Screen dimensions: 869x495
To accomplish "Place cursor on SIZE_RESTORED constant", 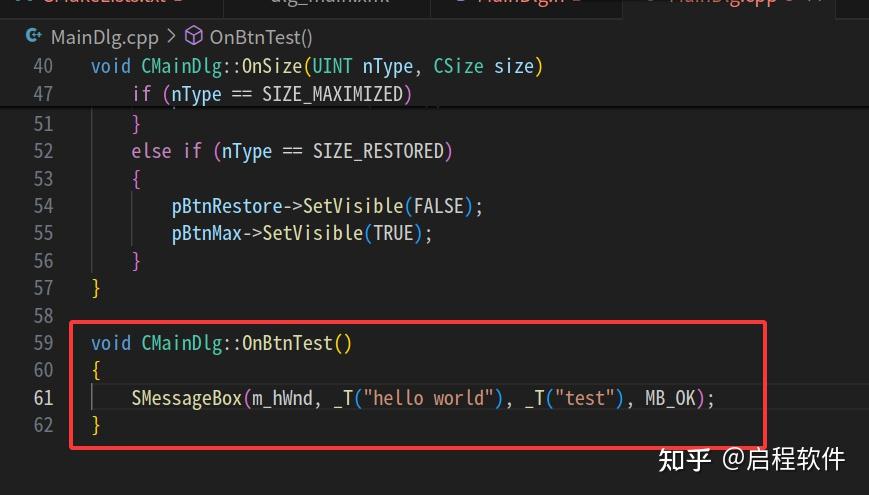I will point(378,151).
